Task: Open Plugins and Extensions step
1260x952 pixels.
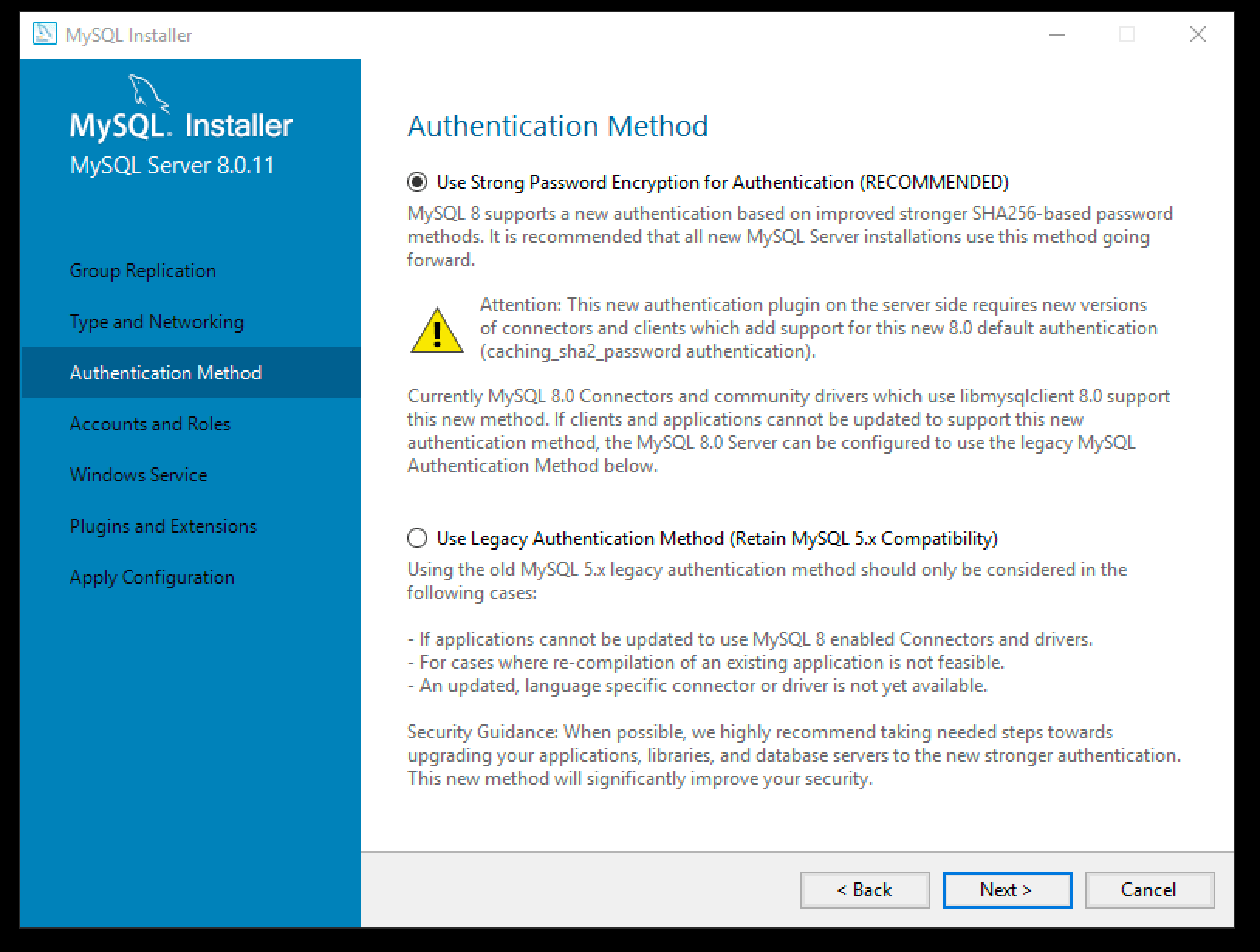Action: [163, 526]
